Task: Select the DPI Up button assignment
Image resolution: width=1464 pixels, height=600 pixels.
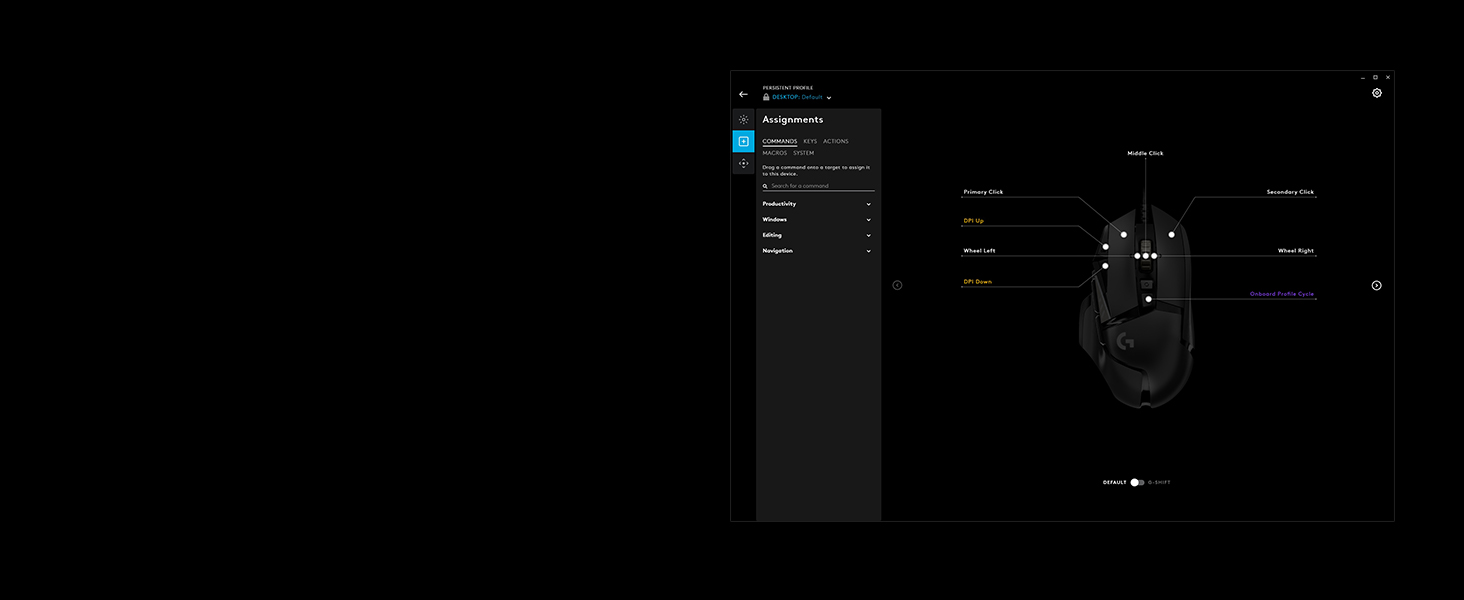Action: point(974,221)
